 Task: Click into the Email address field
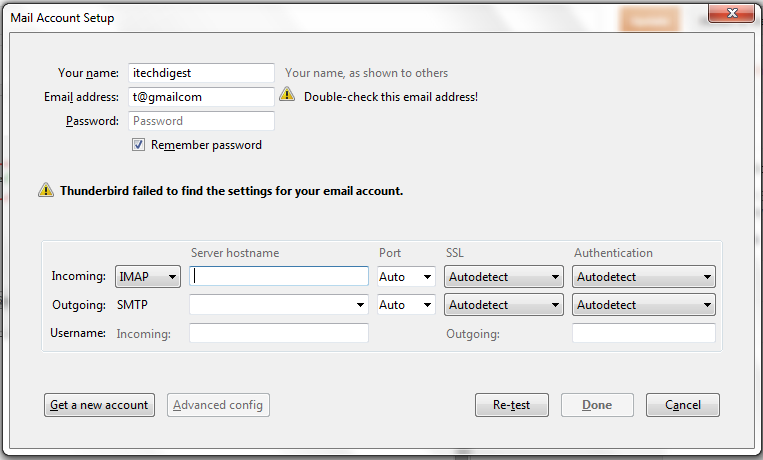tap(201, 97)
